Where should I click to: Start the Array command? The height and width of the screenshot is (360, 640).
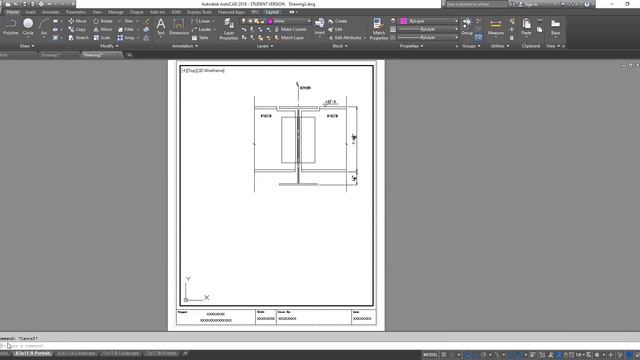[x=126, y=38]
